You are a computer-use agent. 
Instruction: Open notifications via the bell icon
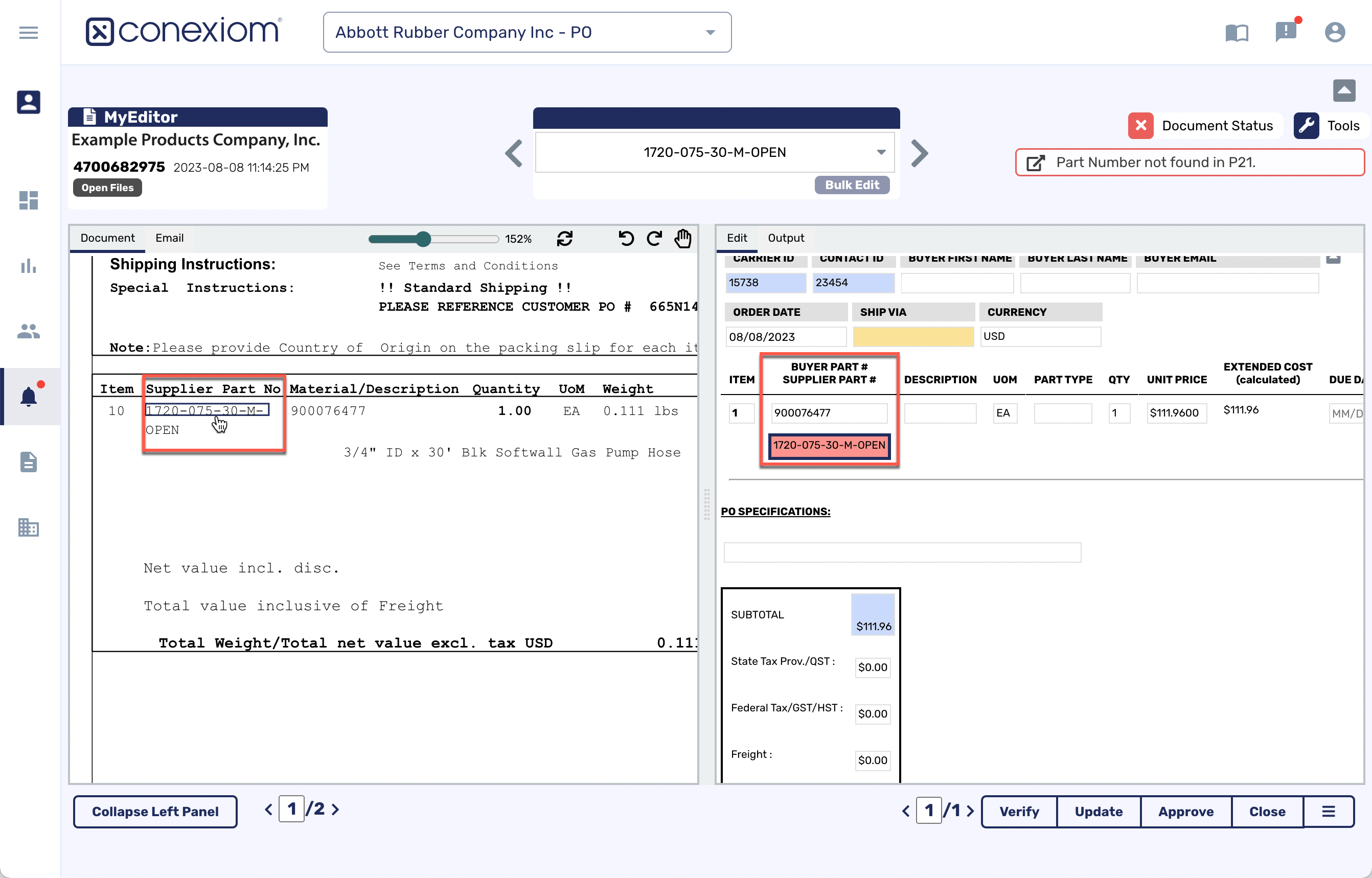click(x=28, y=396)
